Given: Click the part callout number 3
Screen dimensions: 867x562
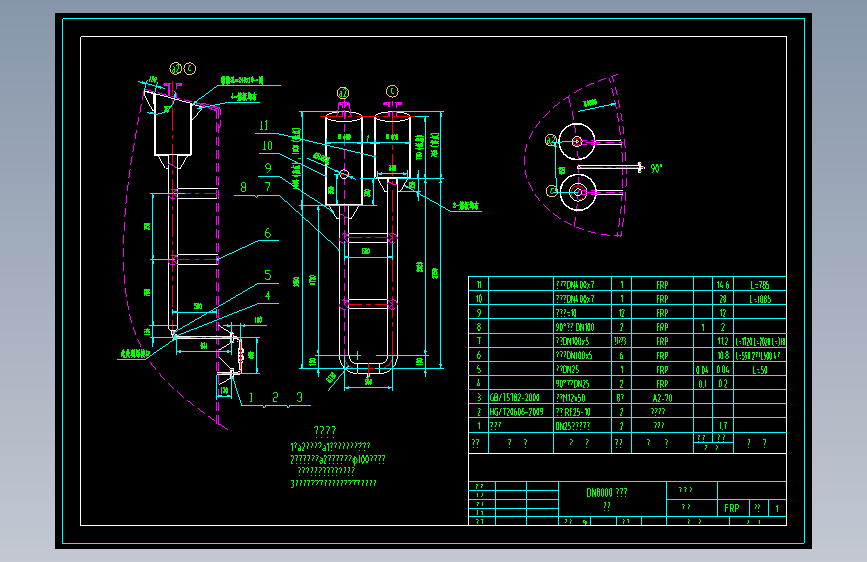Looking at the screenshot, I should coord(299,397).
